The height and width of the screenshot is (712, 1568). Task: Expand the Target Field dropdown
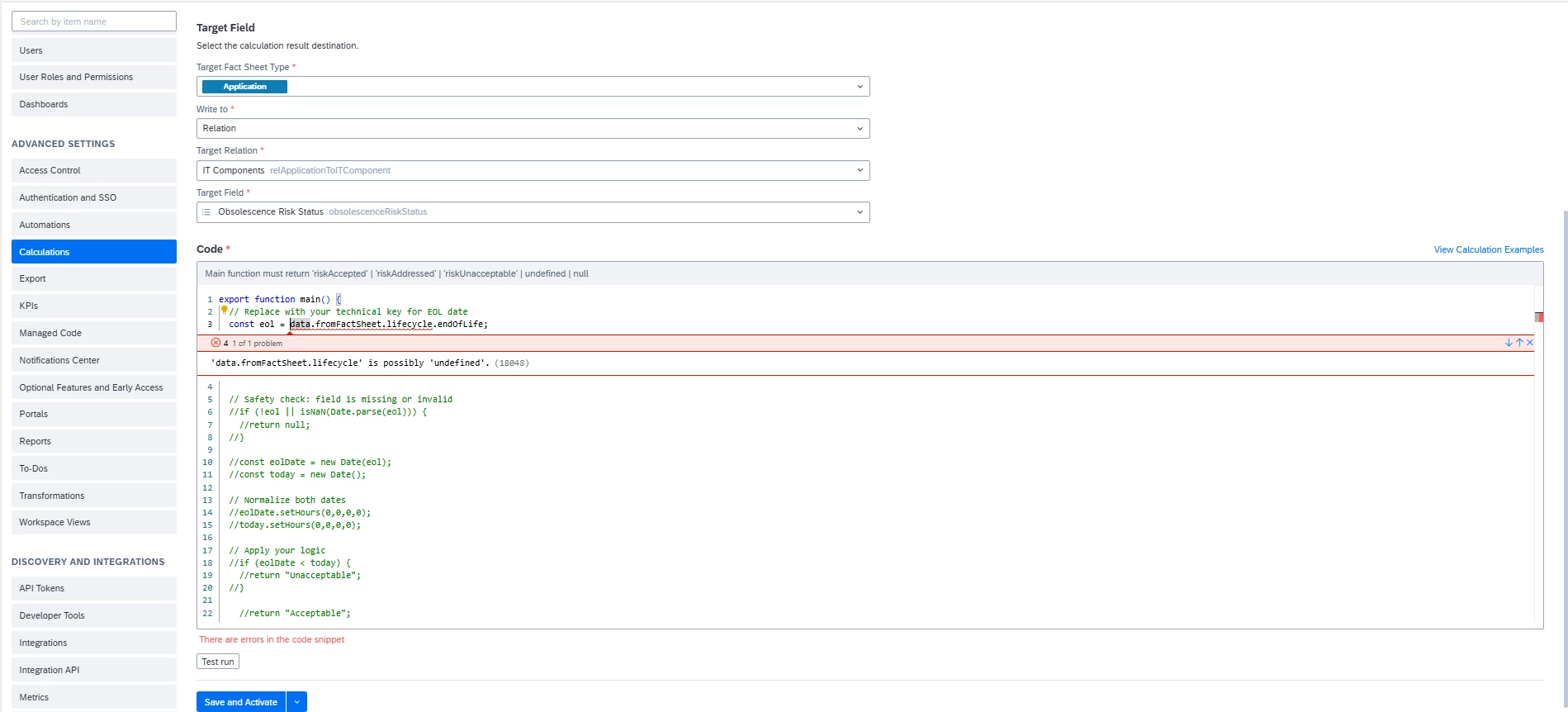[x=533, y=212]
